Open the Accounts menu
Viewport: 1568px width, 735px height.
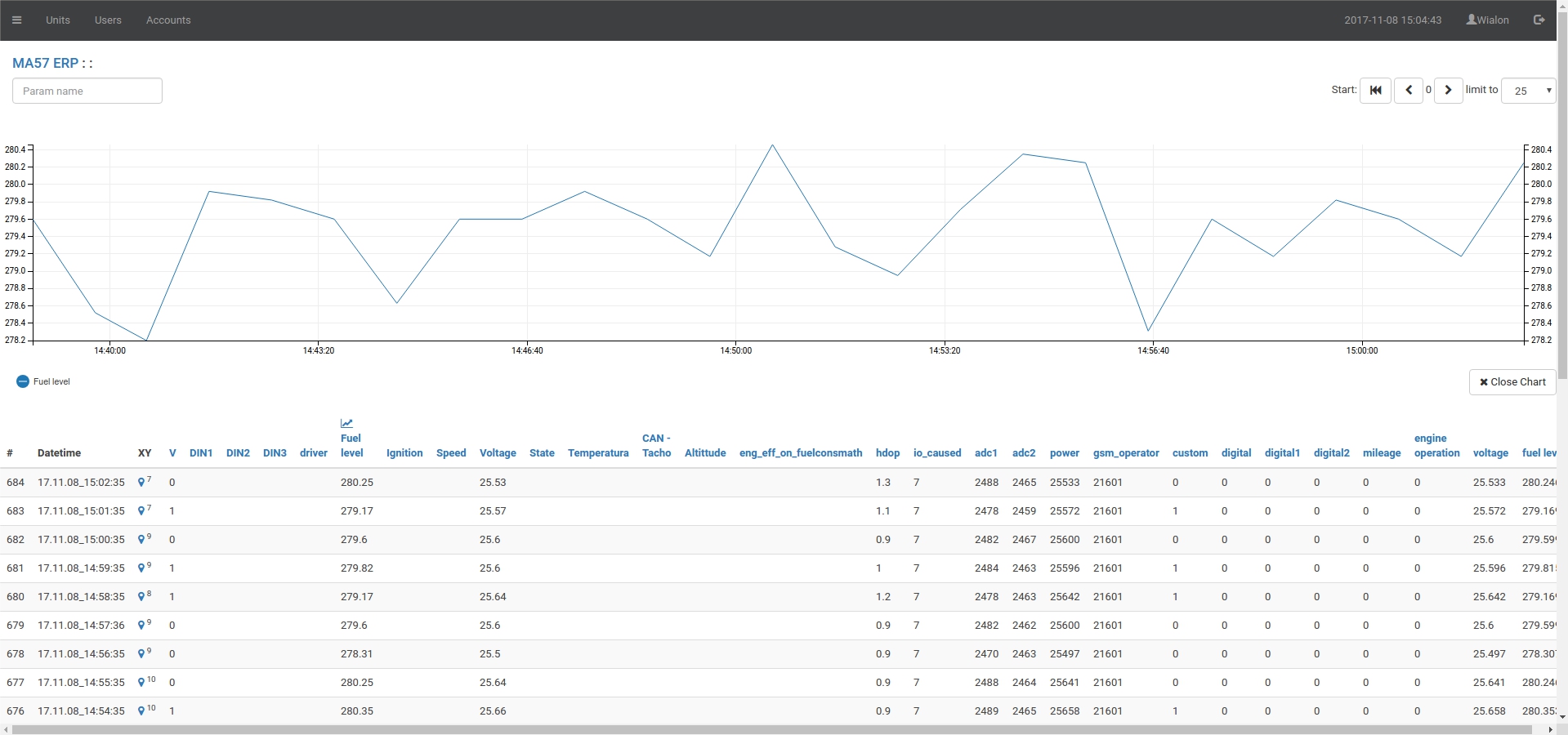pyautogui.click(x=168, y=20)
